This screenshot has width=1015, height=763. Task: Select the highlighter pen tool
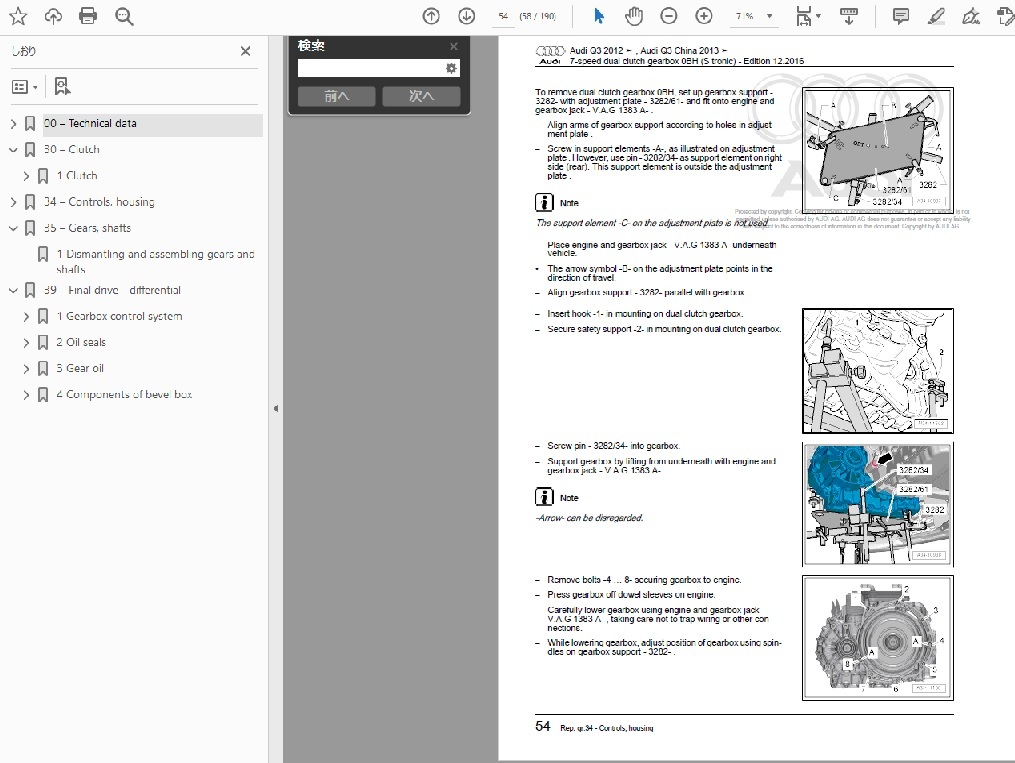pos(936,16)
